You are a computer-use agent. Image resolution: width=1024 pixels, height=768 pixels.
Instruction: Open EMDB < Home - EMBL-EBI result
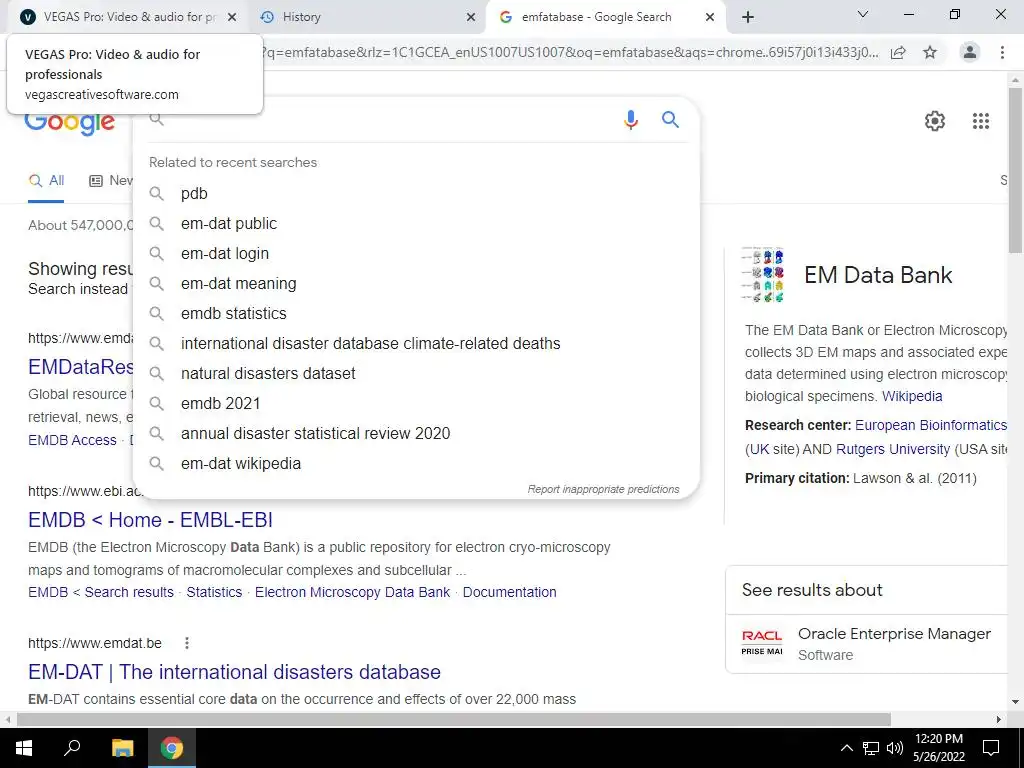coord(150,520)
